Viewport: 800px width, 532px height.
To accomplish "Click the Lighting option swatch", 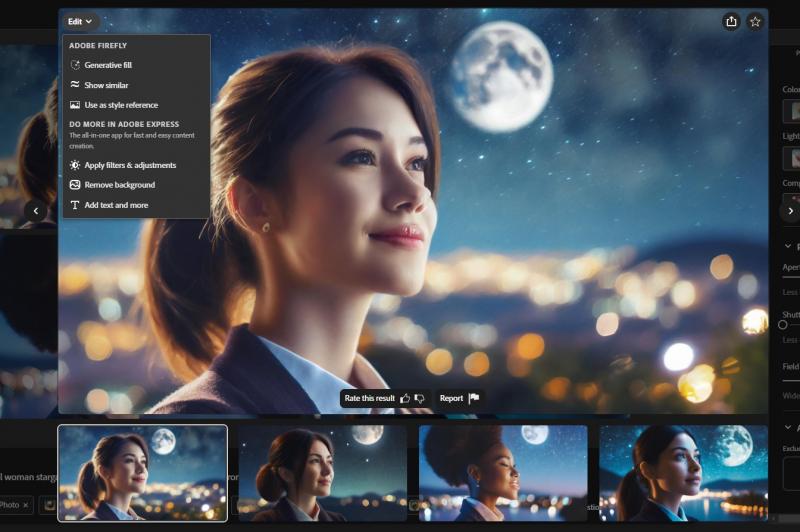I will [x=792, y=158].
